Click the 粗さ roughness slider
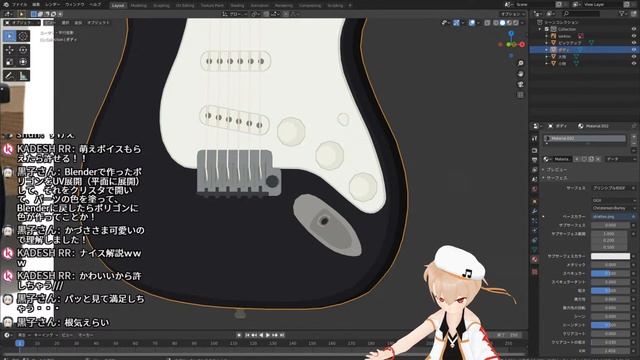 (611, 291)
